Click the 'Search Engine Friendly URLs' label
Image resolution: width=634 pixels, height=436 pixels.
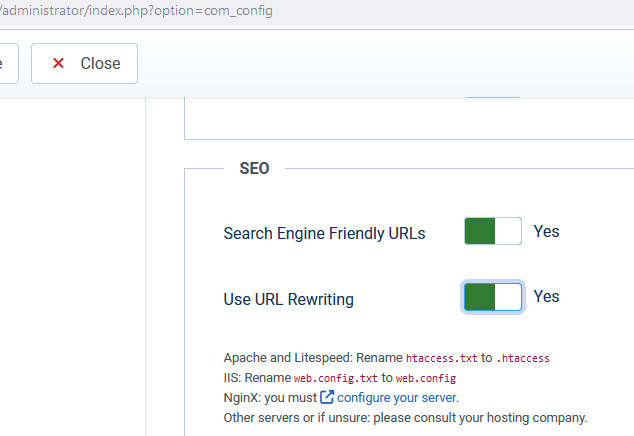coord(324,233)
